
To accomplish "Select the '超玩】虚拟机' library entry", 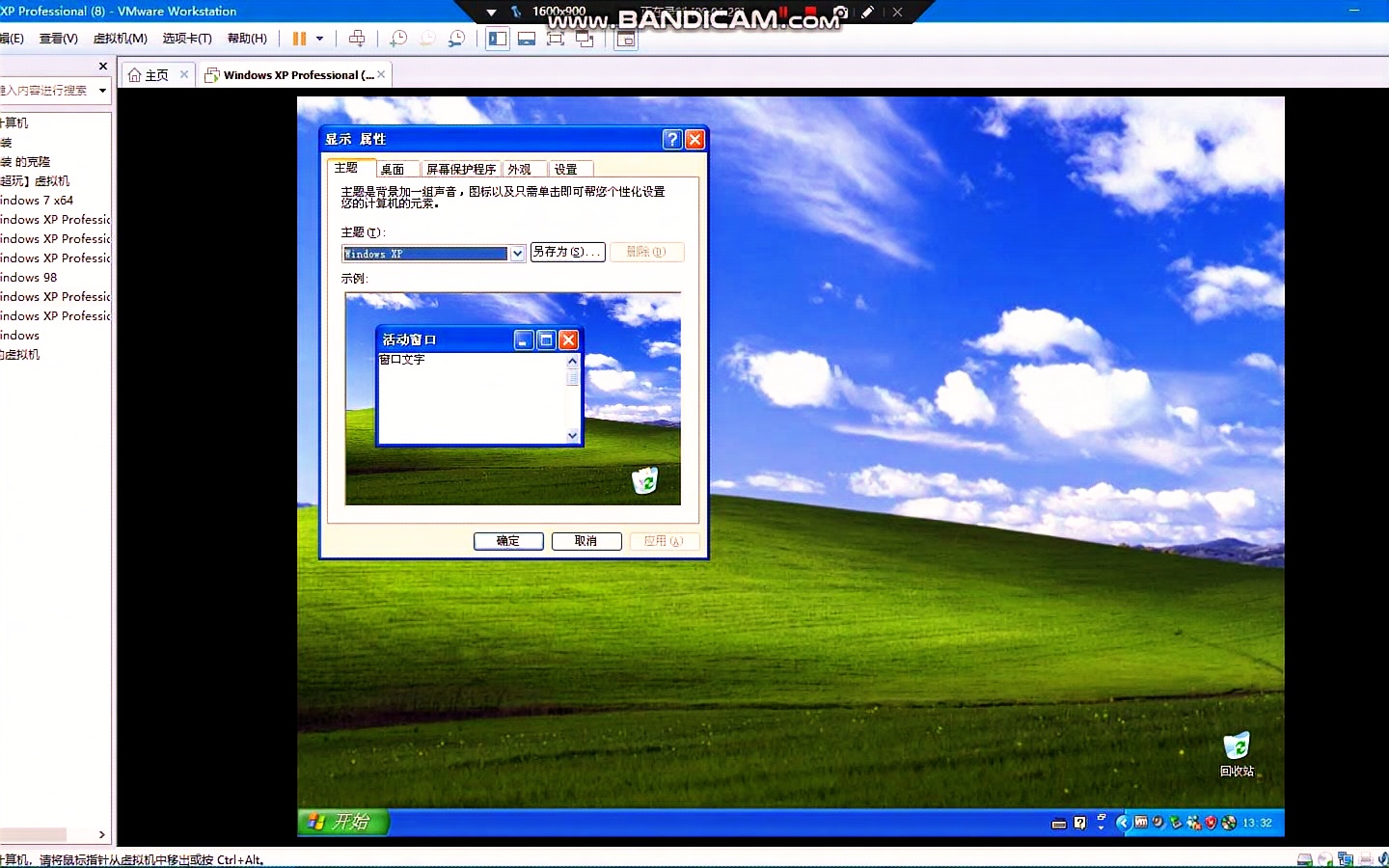I will (x=35, y=181).
